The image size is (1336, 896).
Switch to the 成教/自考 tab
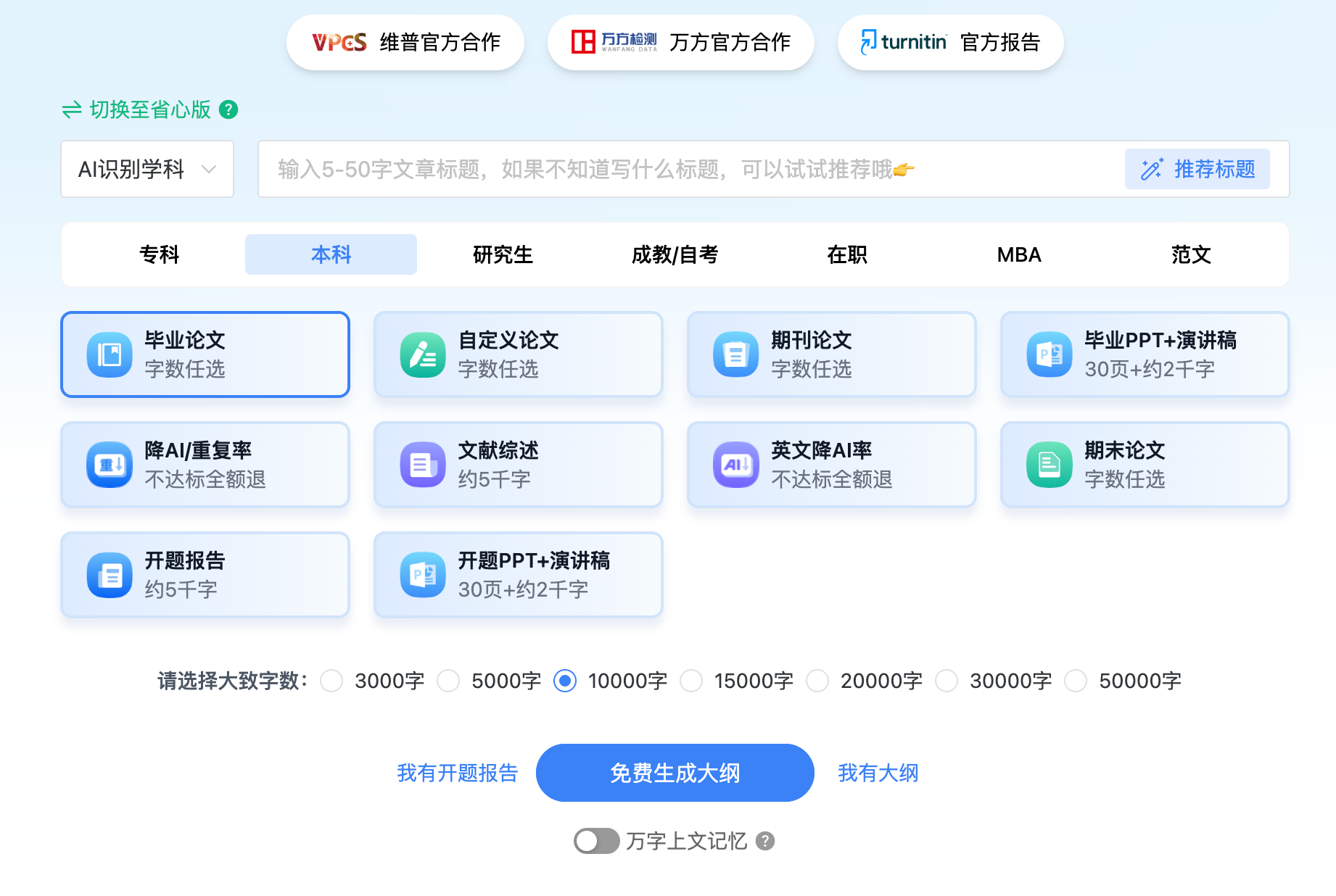point(675,254)
